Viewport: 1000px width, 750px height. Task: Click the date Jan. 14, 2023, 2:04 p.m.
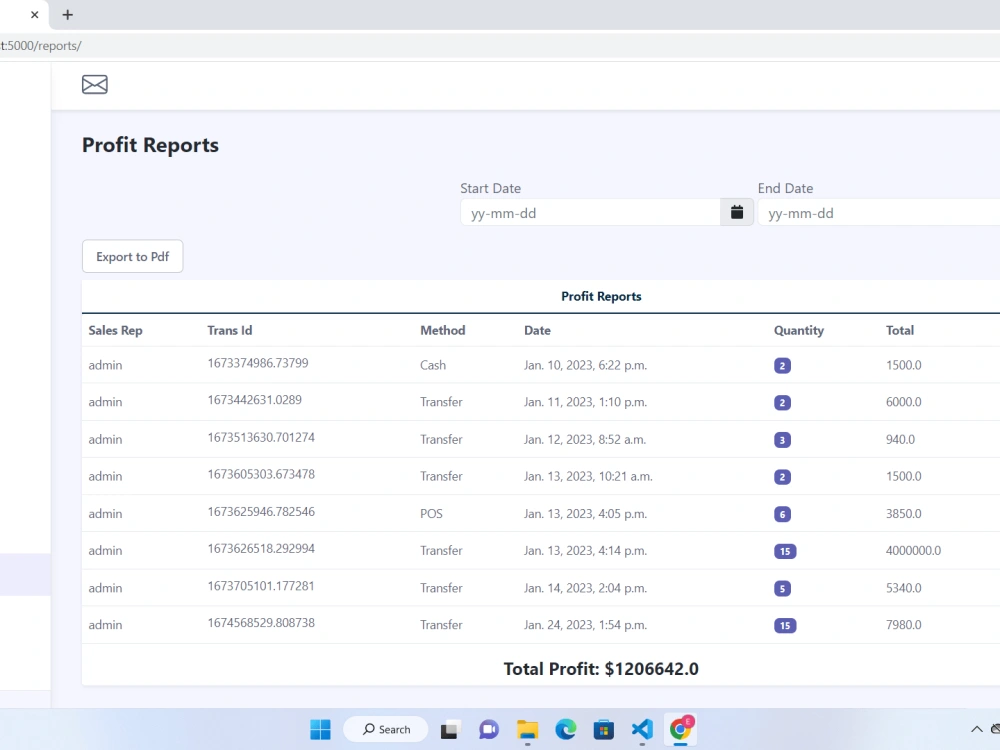pyautogui.click(x=585, y=588)
